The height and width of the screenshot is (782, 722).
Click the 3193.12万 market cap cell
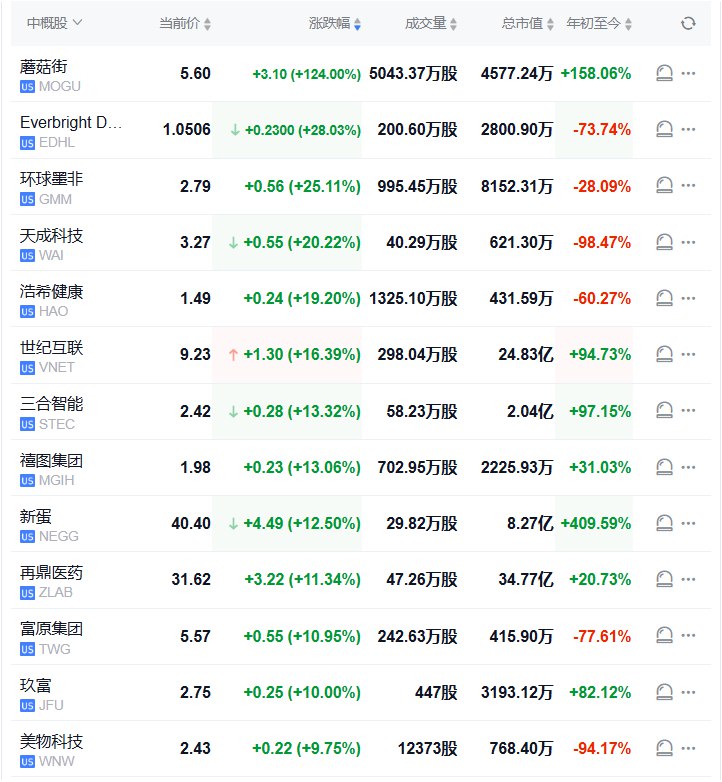click(x=517, y=692)
